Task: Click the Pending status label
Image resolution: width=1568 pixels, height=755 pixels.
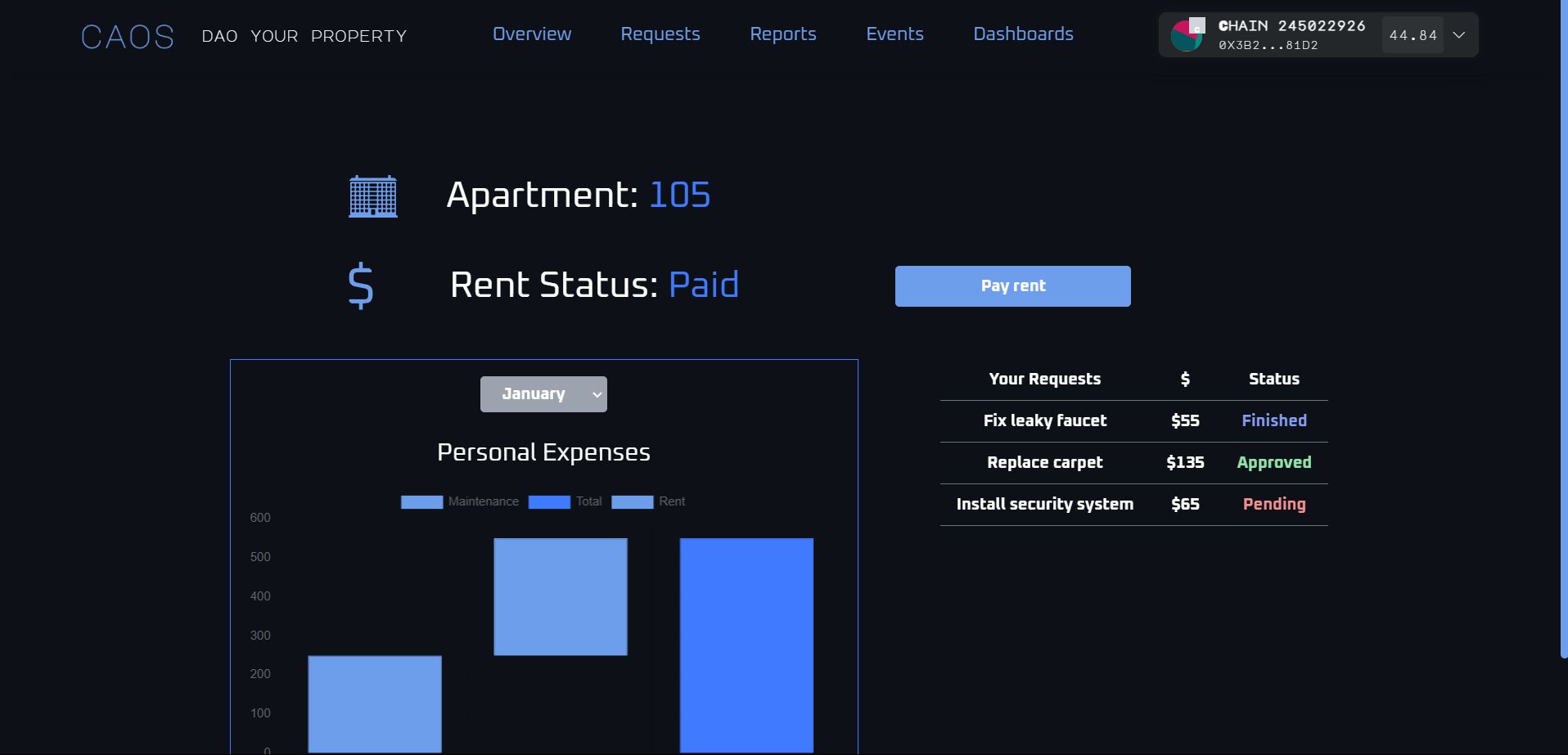Action: point(1274,504)
